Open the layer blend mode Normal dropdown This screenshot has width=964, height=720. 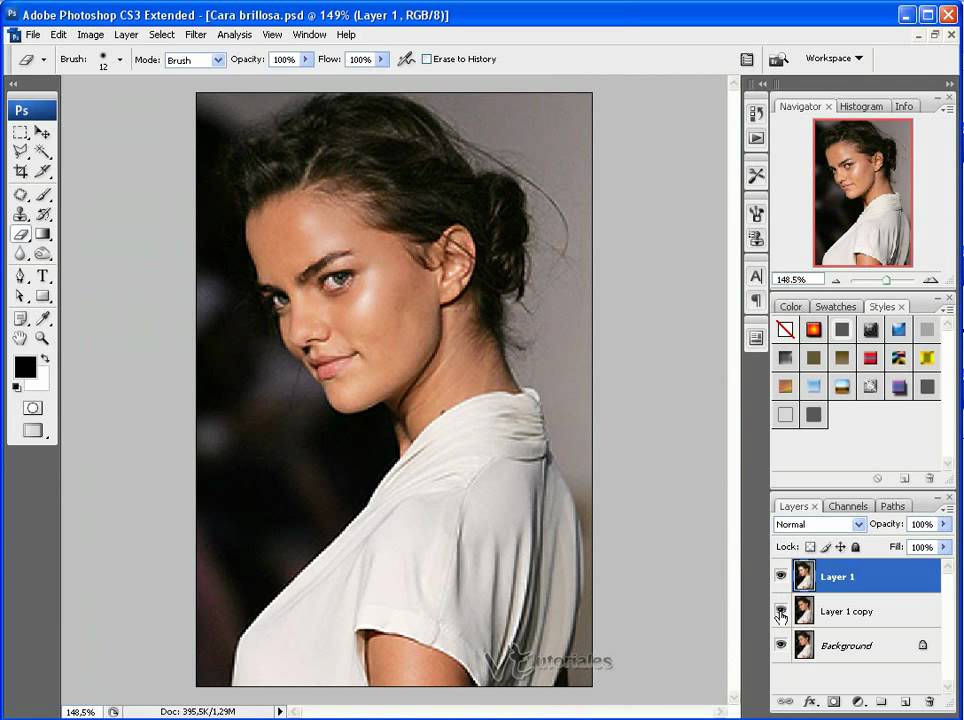(x=819, y=524)
